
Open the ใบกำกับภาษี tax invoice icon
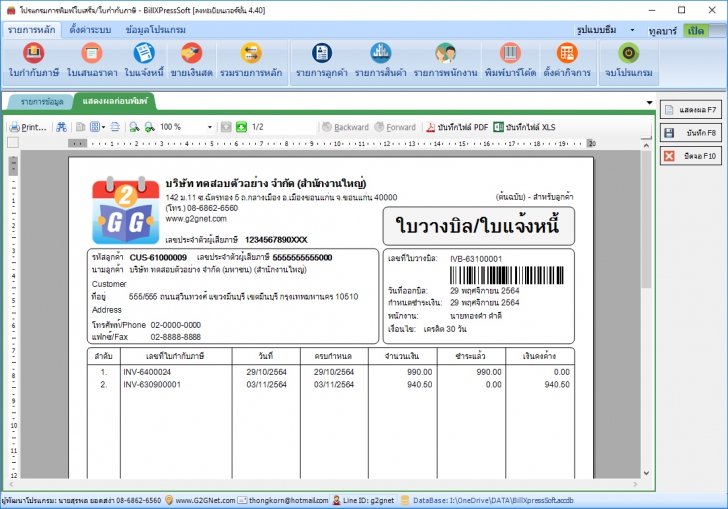point(33,60)
